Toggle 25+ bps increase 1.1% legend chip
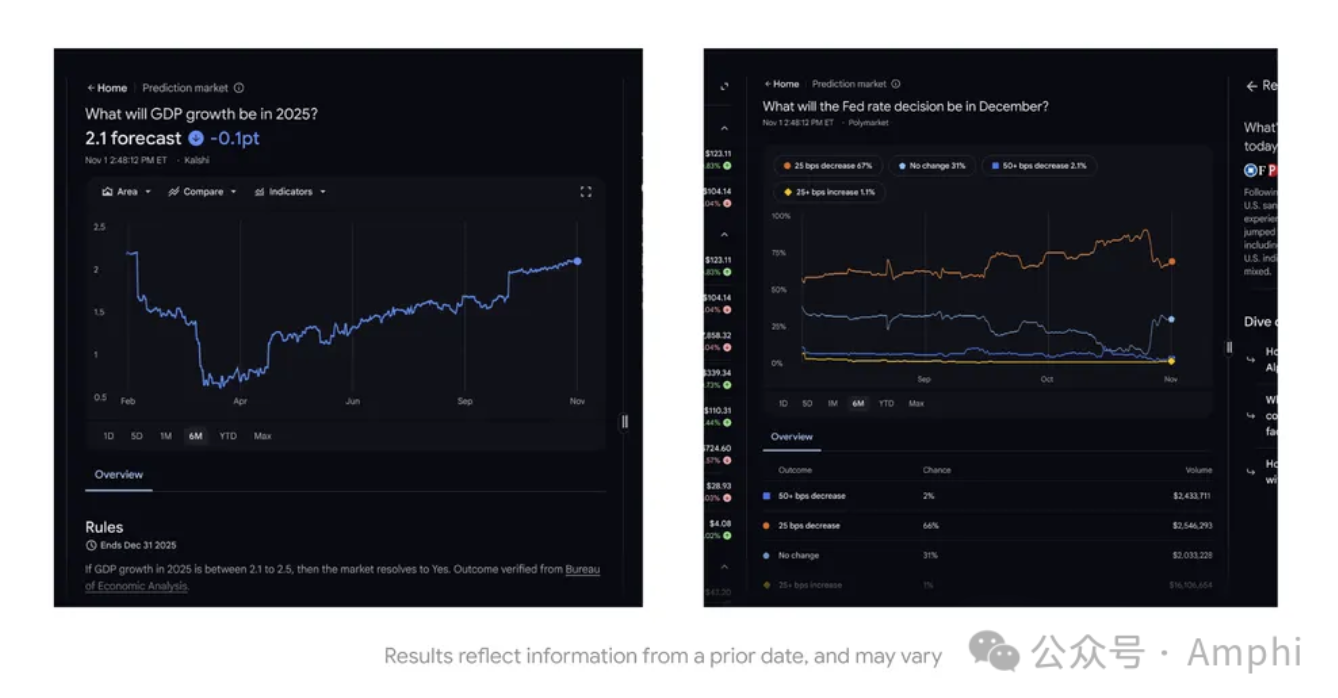 [x=828, y=192]
